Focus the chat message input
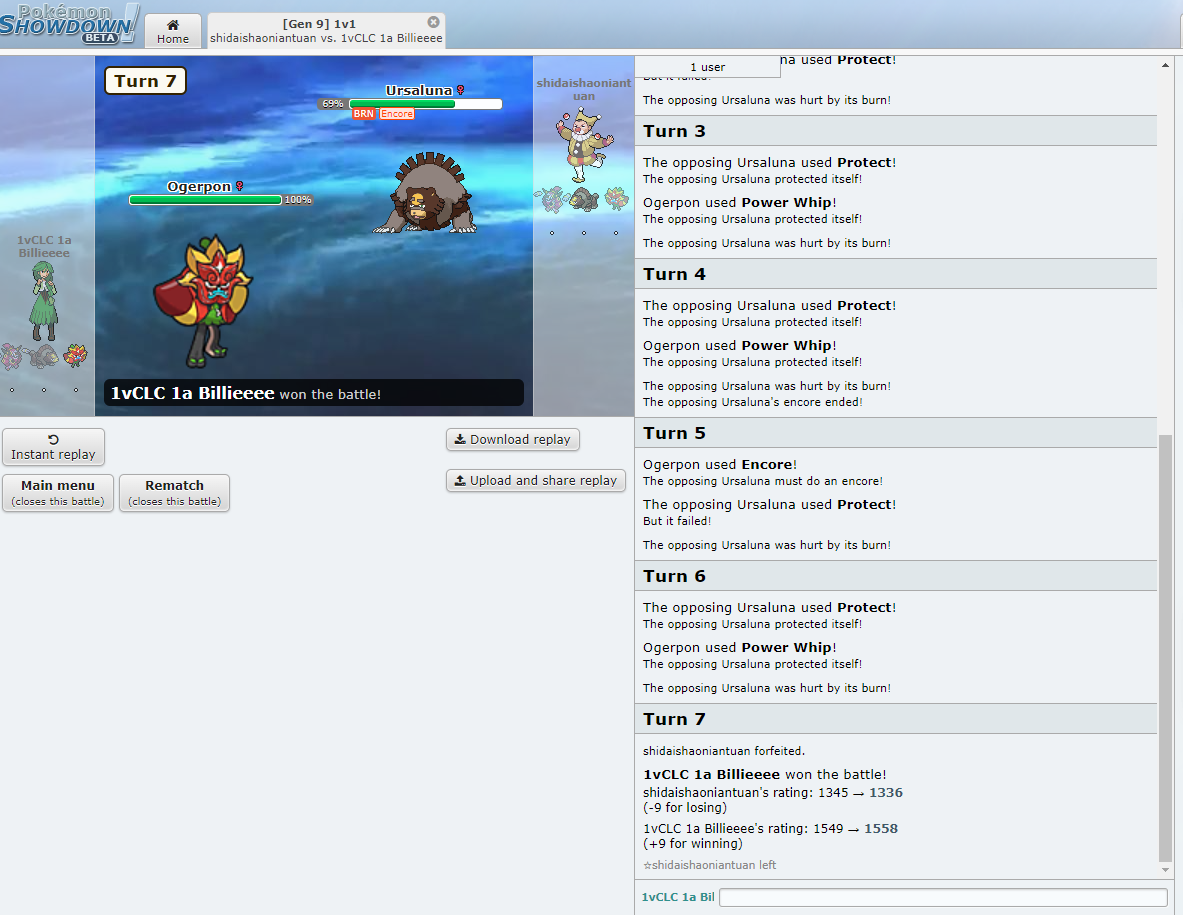This screenshot has height=915, width=1183. coord(943,897)
